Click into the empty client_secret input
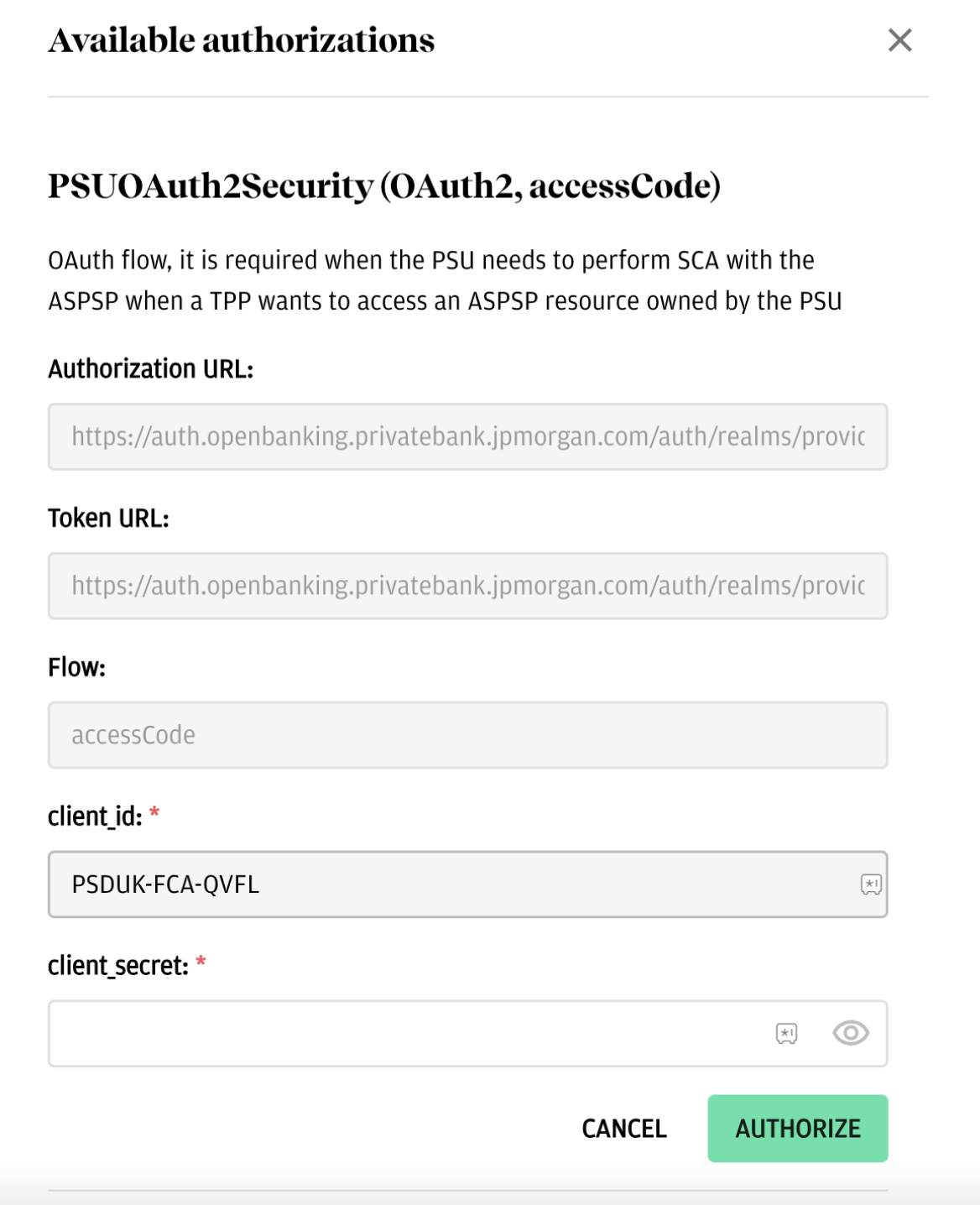Image resolution: width=980 pixels, height=1205 pixels. [403, 1033]
